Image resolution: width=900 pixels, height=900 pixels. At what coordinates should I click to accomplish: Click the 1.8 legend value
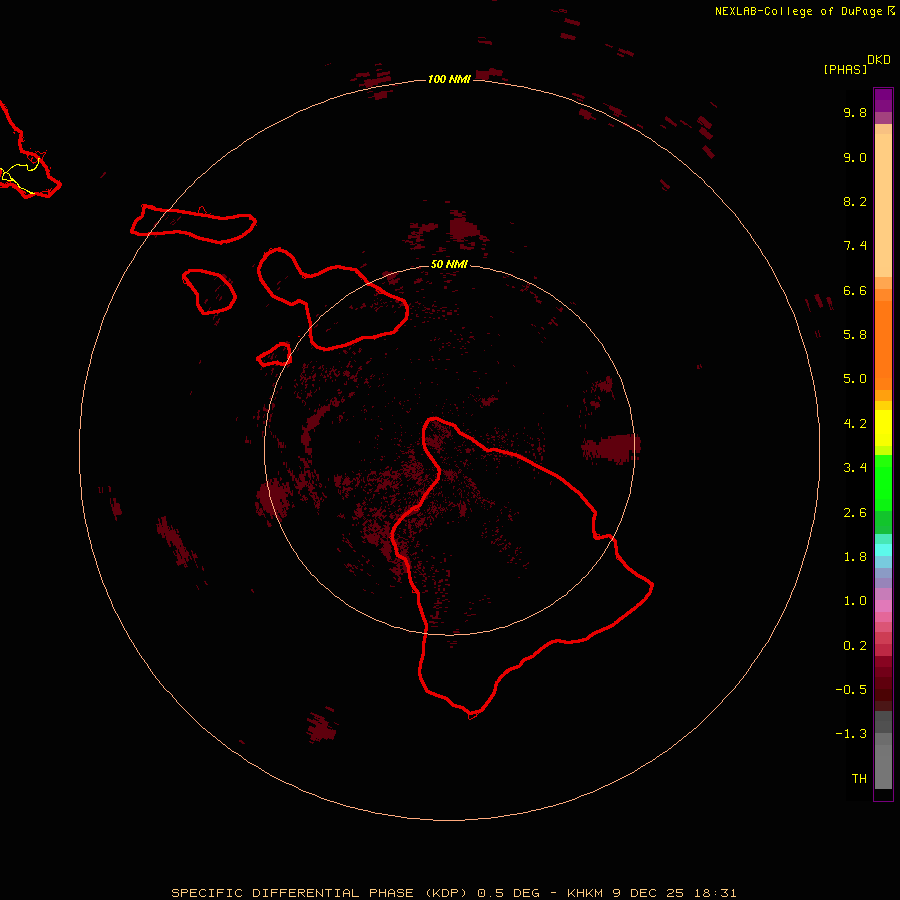coord(855,557)
